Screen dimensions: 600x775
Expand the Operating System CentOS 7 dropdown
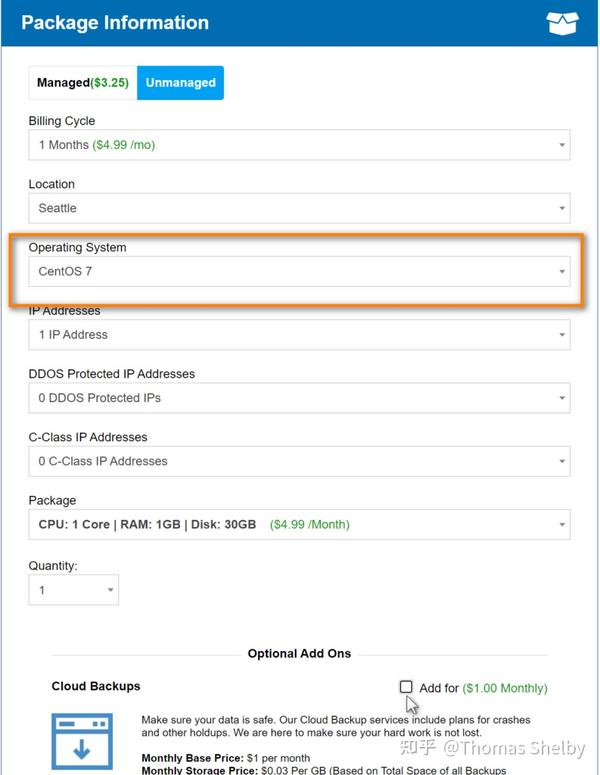pyautogui.click(x=299, y=271)
